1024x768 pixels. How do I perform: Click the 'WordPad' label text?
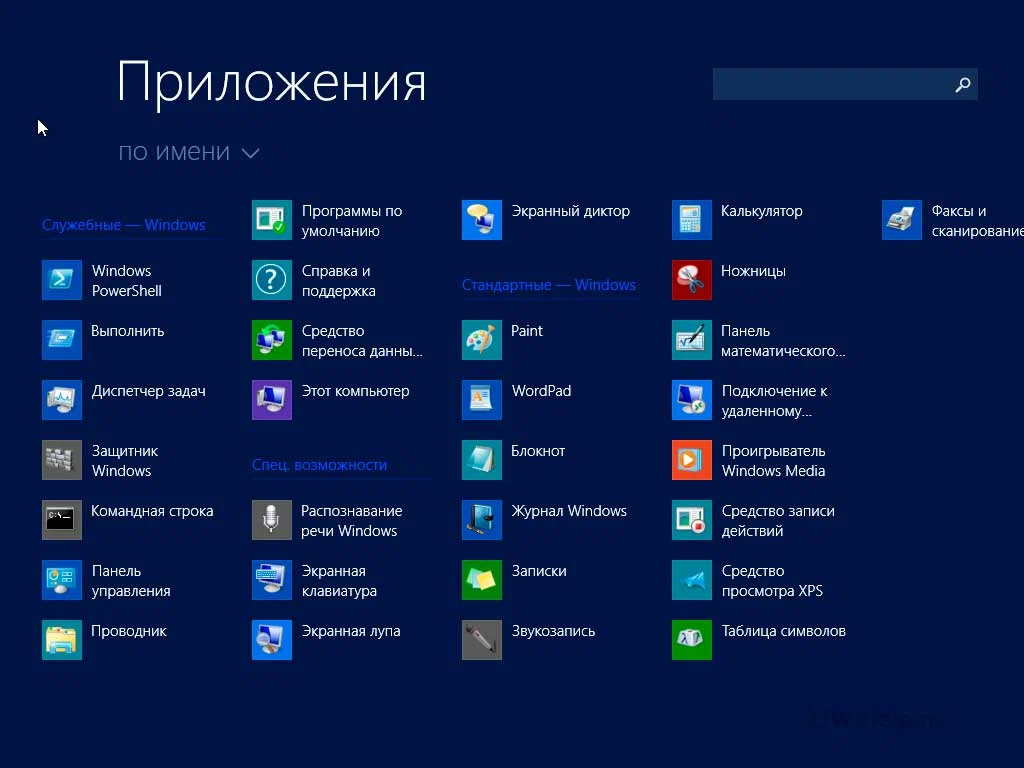pyautogui.click(x=541, y=391)
